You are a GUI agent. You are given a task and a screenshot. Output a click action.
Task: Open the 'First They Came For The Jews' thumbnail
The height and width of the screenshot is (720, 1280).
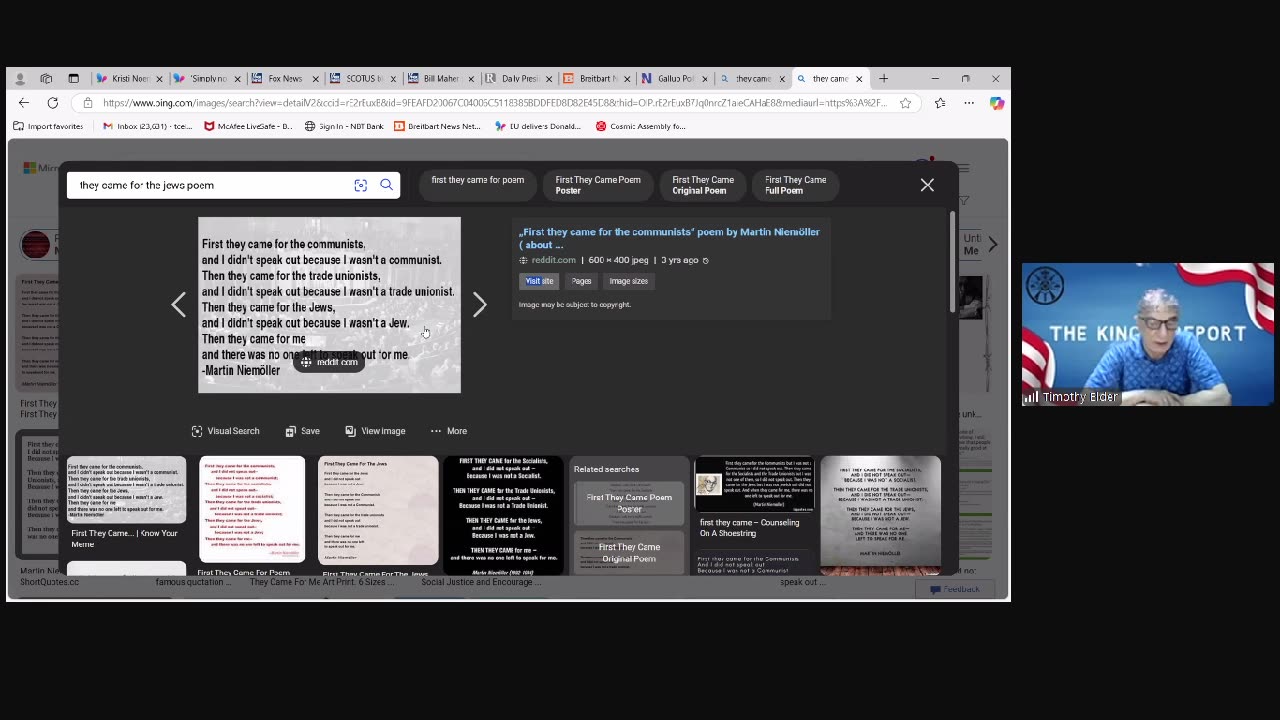coord(378,510)
